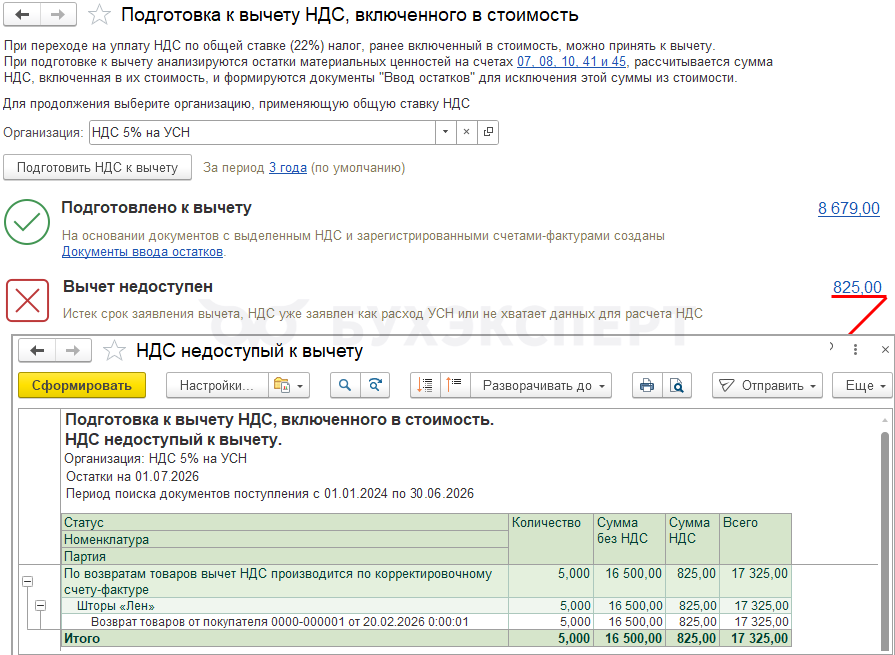Click the green checkmark Подготовлено к вычету icon
This screenshot has width=895, height=655.
pyautogui.click(x=27, y=222)
